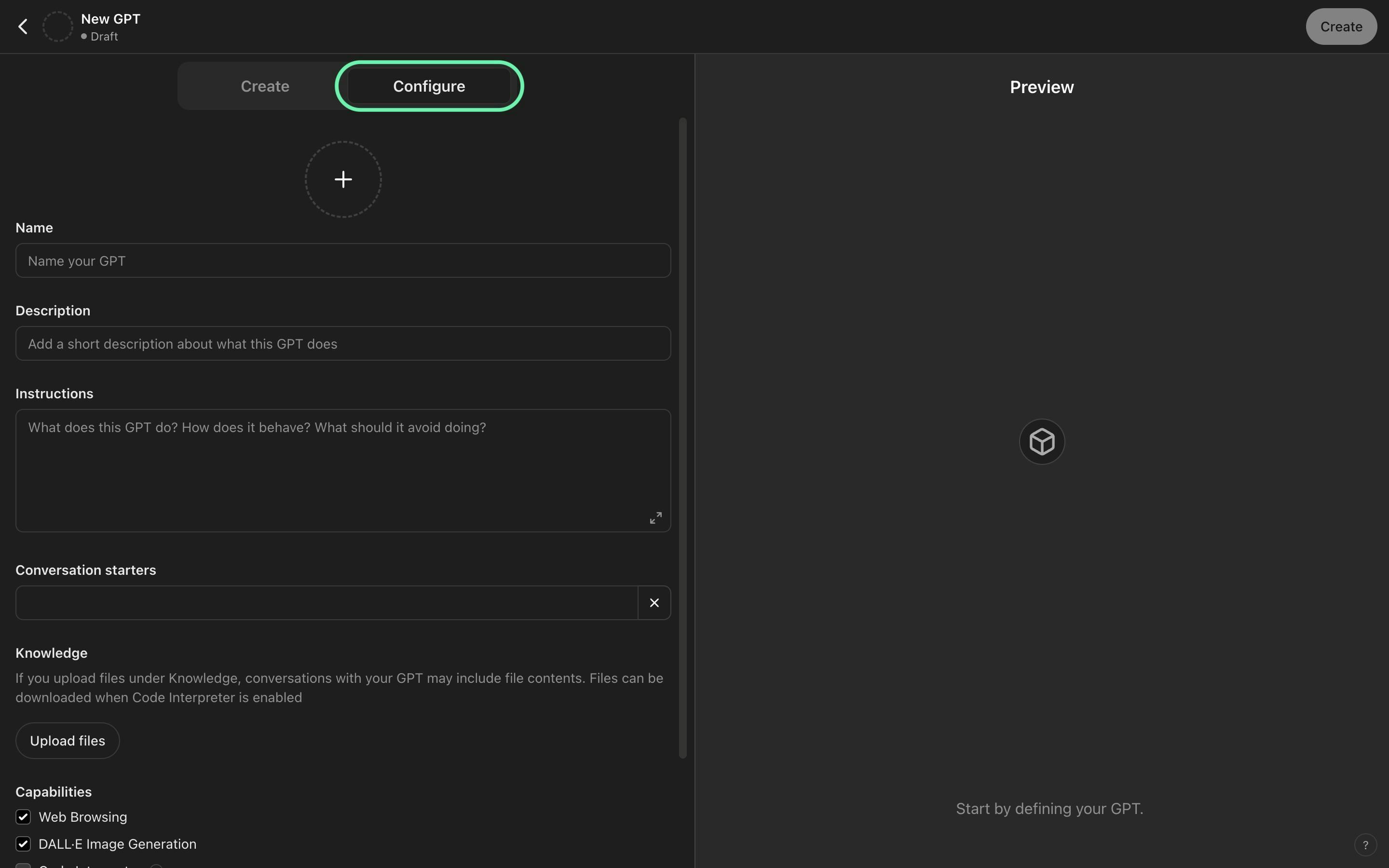Click the Create button to publish GPT
This screenshot has height=868, width=1389.
pos(1341,26)
